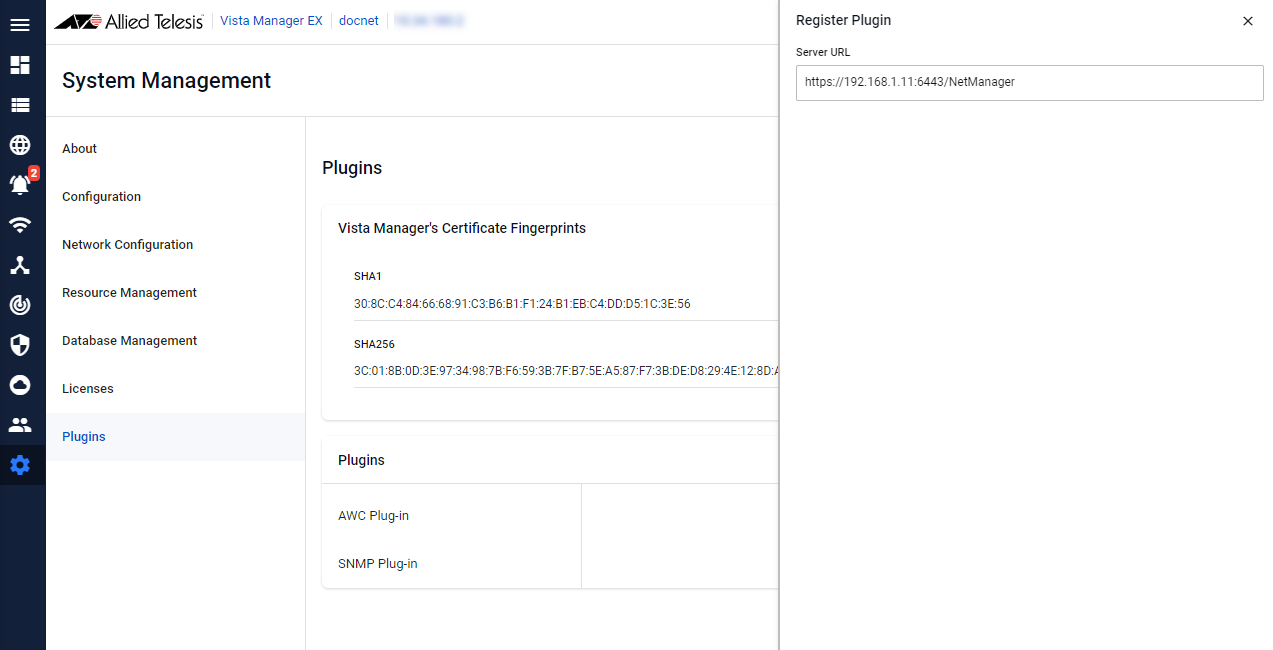
Task: Click the docnet link in header
Action: [359, 21]
